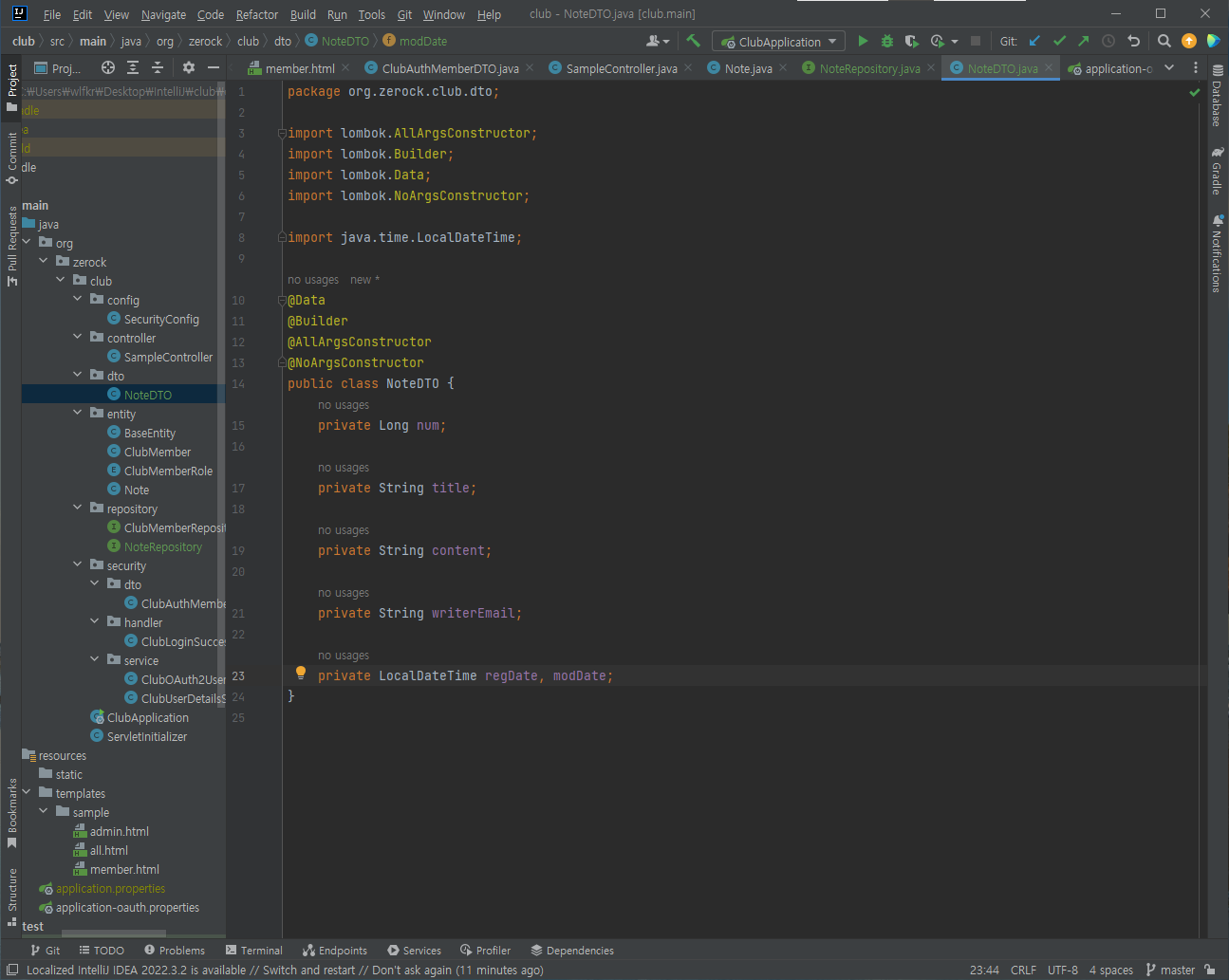The image size is (1229, 980).
Task: Open the Build menu
Action: click(x=303, y=14)
